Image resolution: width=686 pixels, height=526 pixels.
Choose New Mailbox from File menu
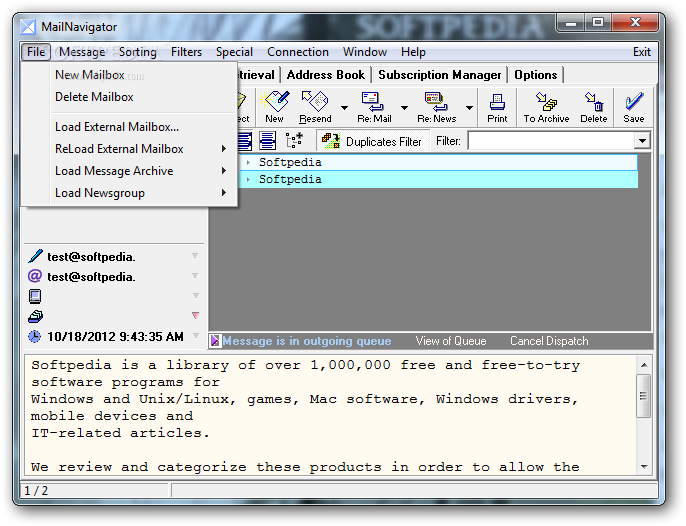tap(130, 75)
